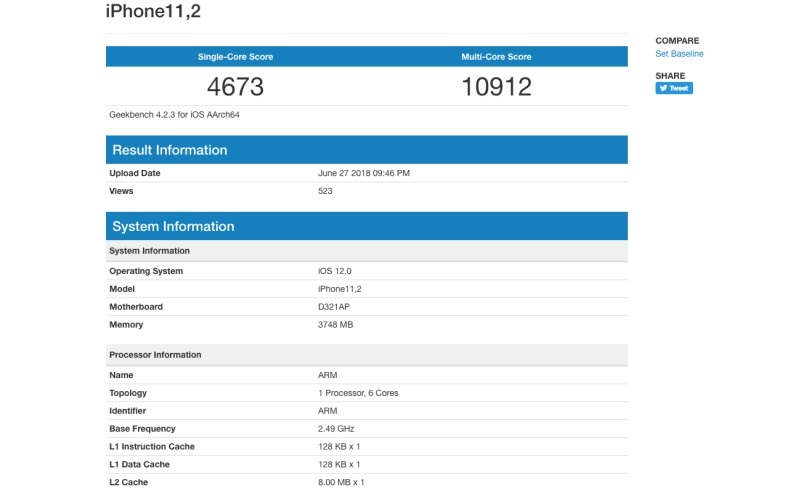Click the Processor Information subheader

coord(367,355)
